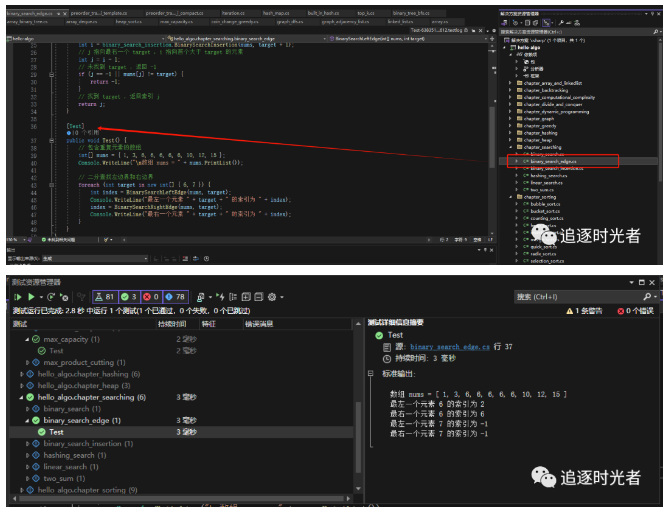The width and height of the screenshot is (668, 510).
Task: Click the Solution Explorer home/switch views icon
Action: [505, 23]
